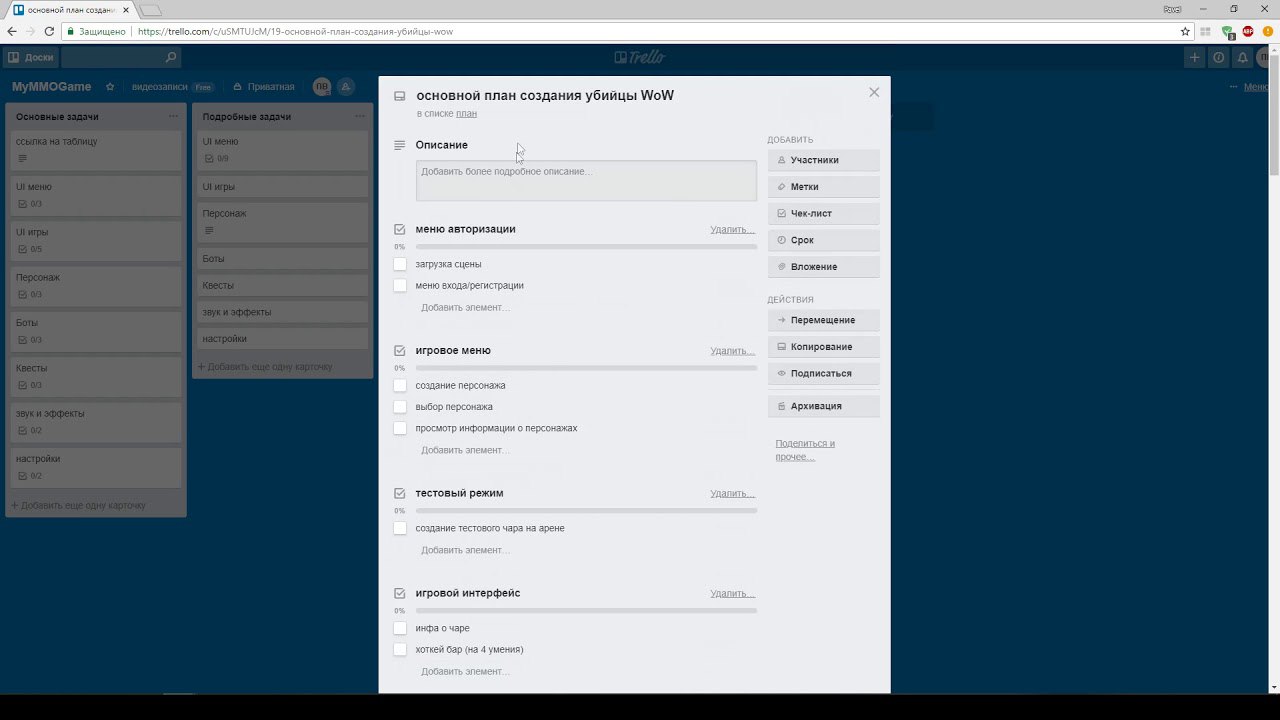Open the Приватная visibility setting
The image size is (1280, 720).
tap(263, 87)
